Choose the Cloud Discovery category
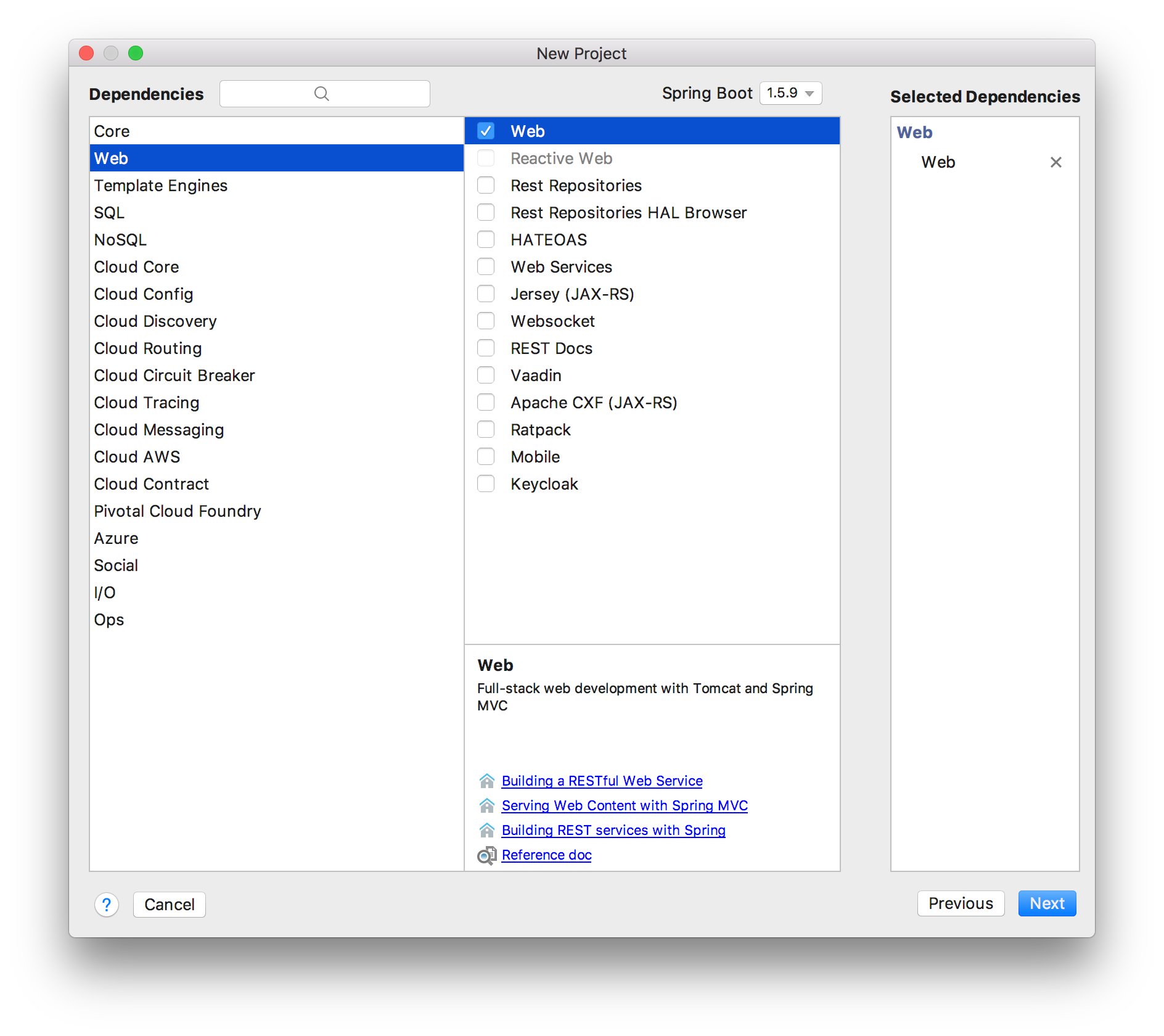This screenshot has height=1036, width=1164. pyautogui.click(x=276, y=321)
